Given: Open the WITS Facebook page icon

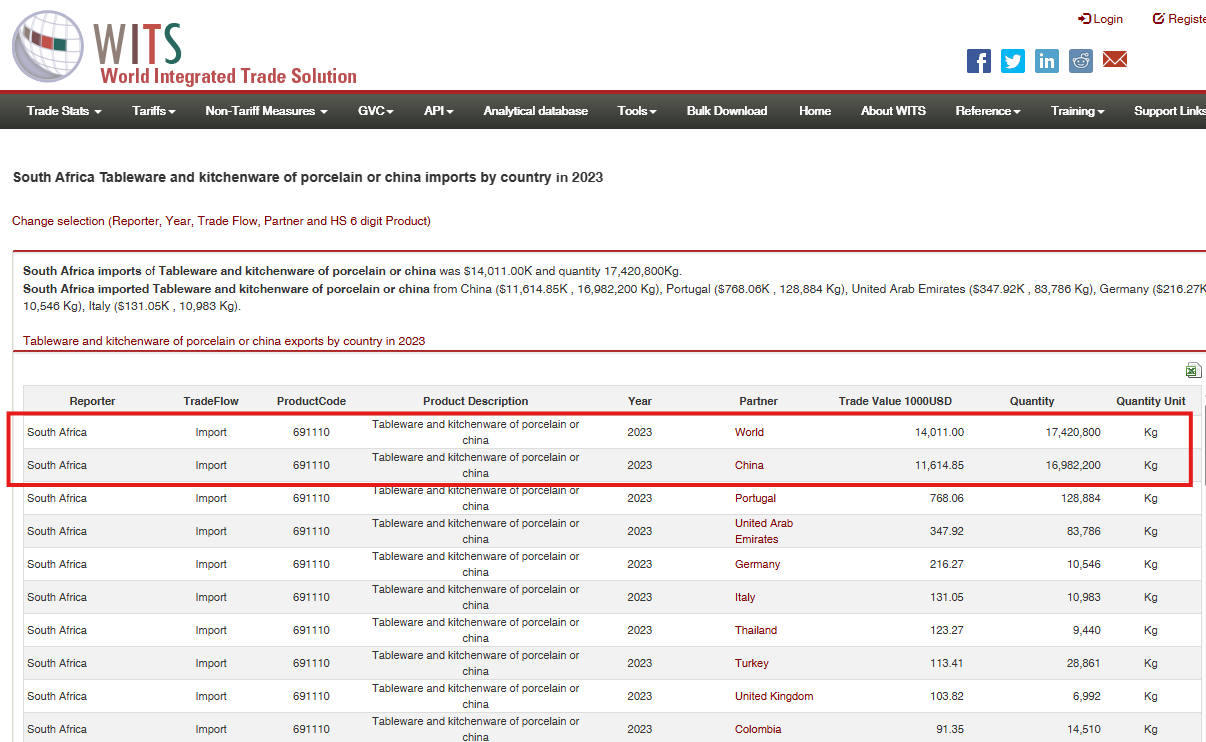Looking at the screenshot, I should (978, 61).
